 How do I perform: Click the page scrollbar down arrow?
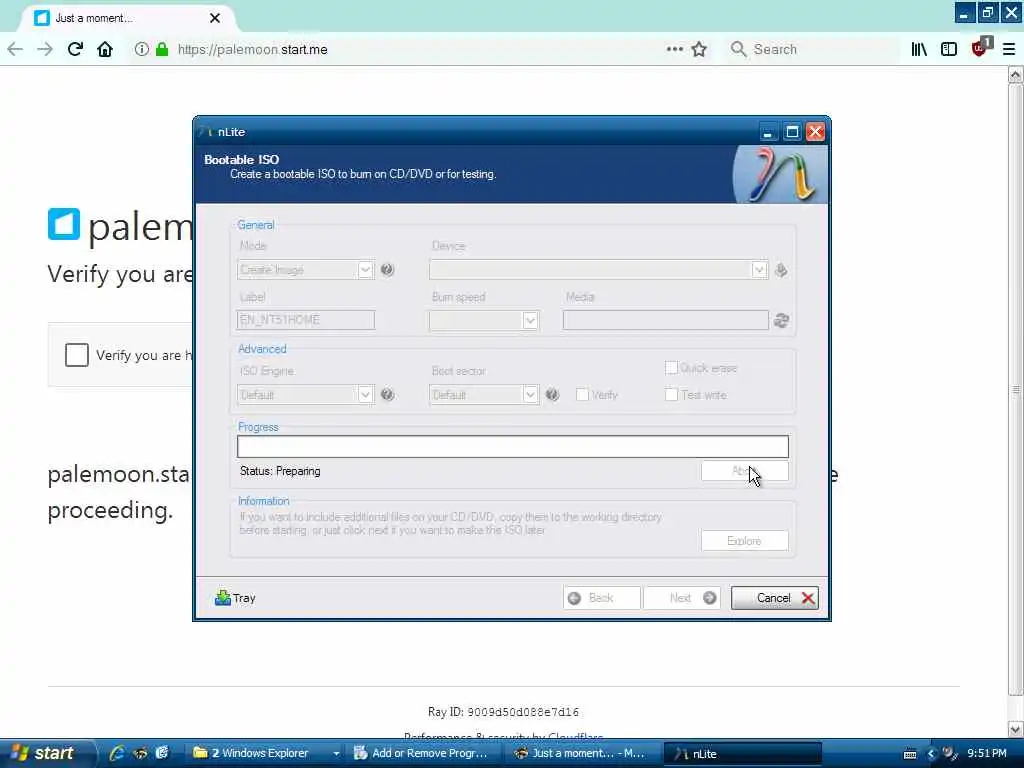click(1015, 729)
